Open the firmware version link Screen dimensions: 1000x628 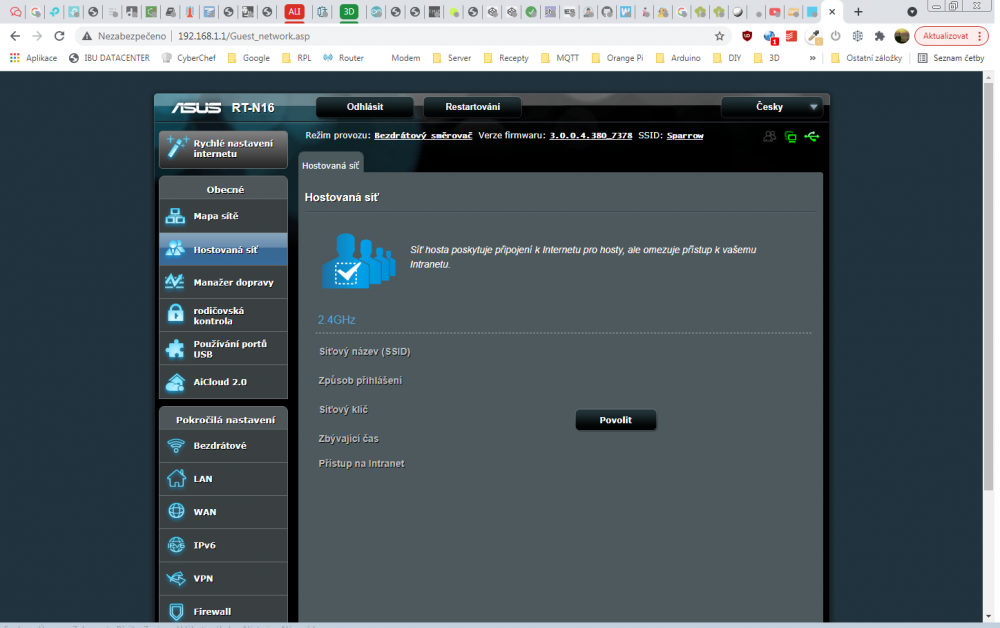coord(590,135)
